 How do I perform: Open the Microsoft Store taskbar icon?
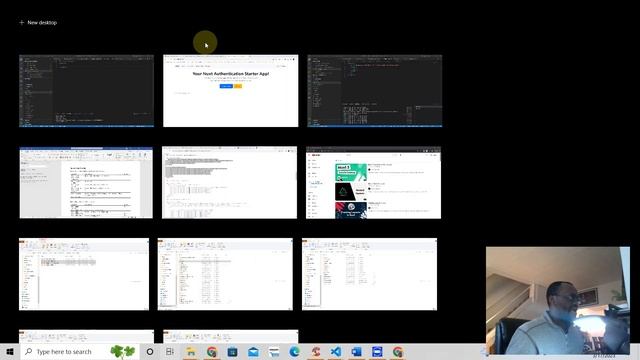(x=232, y=351)
